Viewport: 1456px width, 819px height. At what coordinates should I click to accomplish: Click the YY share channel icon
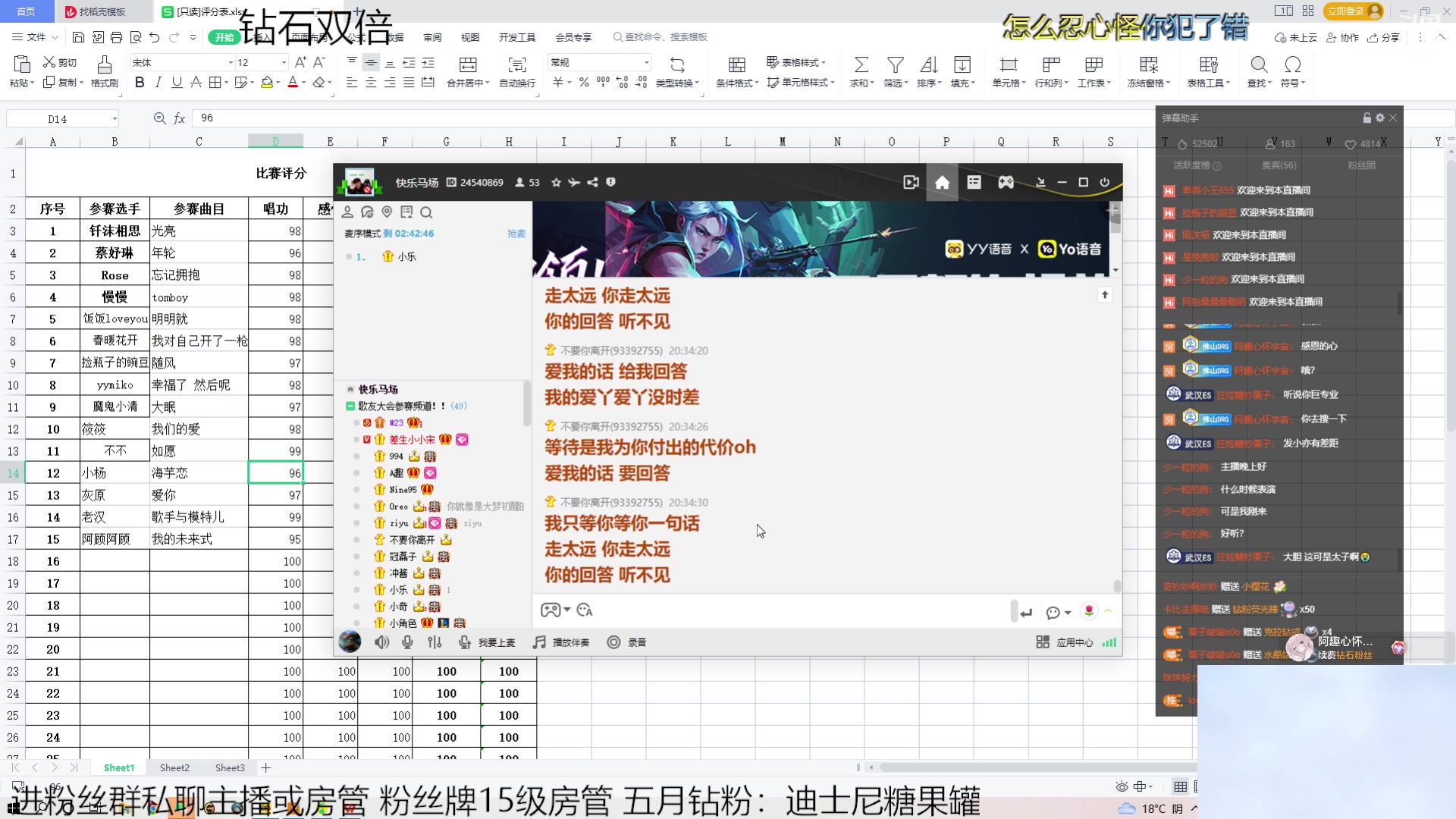[x=592, y=182]
